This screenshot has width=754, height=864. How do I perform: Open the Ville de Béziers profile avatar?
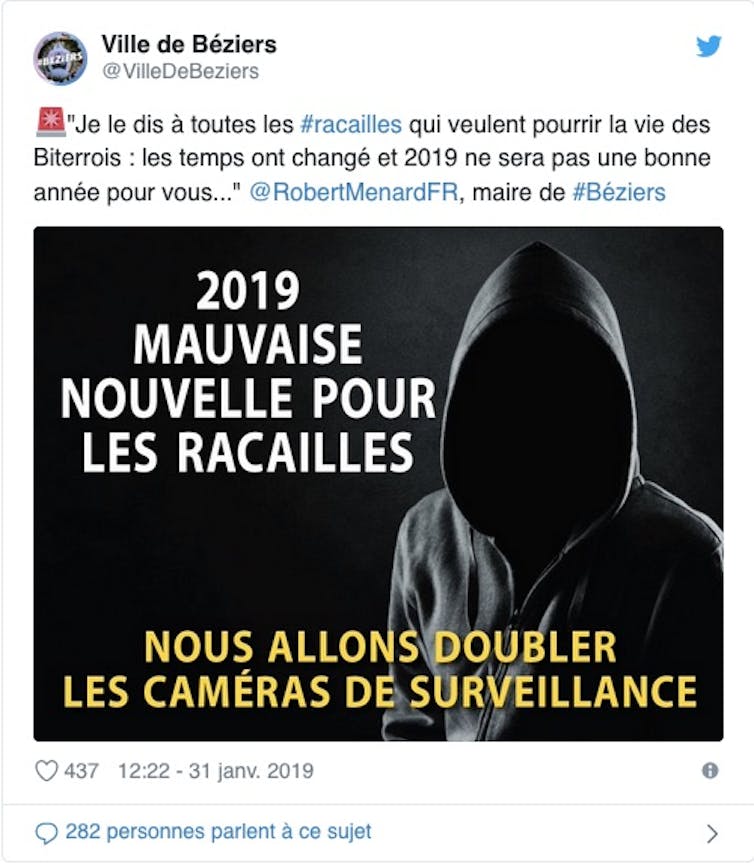[x=60, y=58]
